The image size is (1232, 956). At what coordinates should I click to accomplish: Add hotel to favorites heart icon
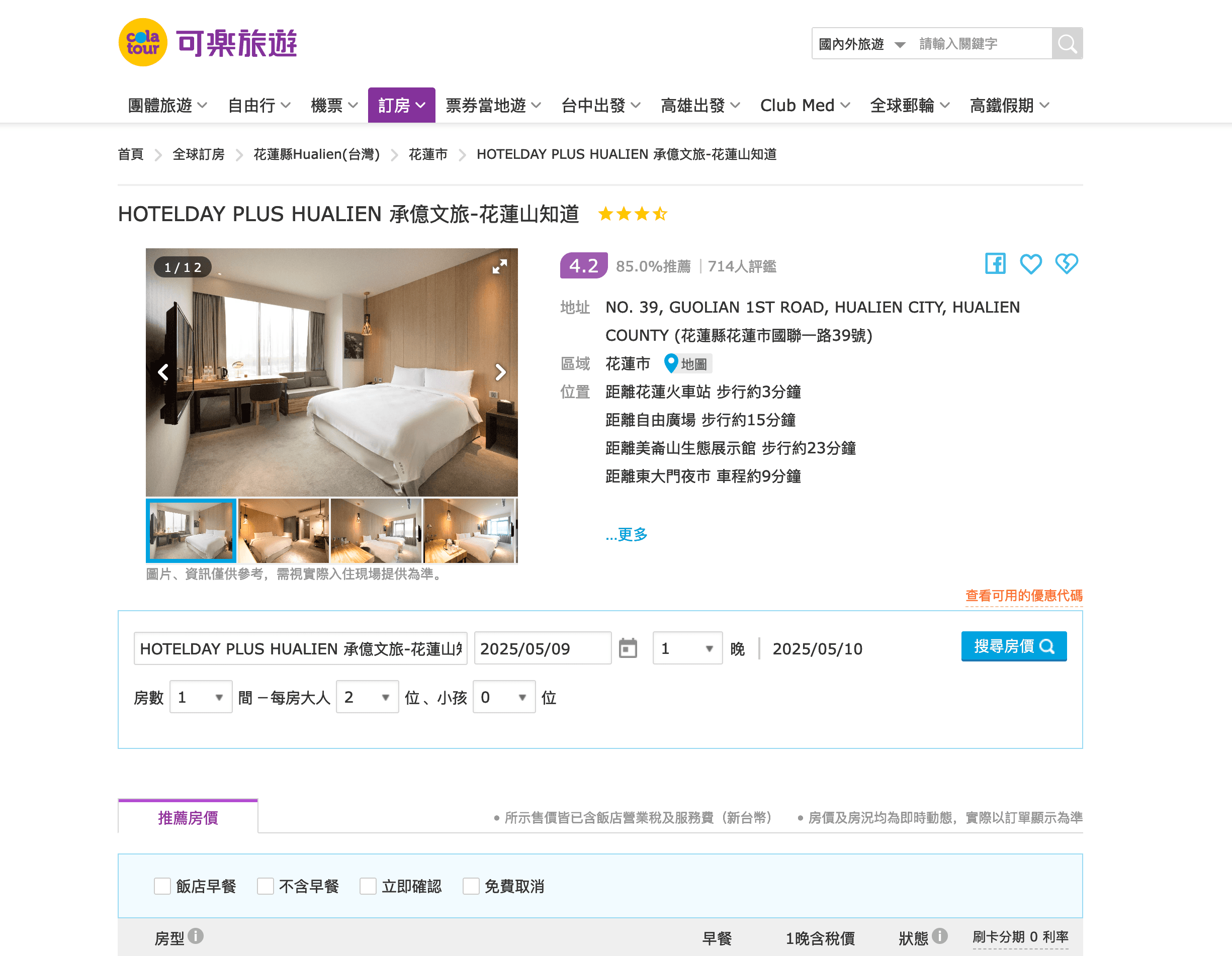[1031, 264]
